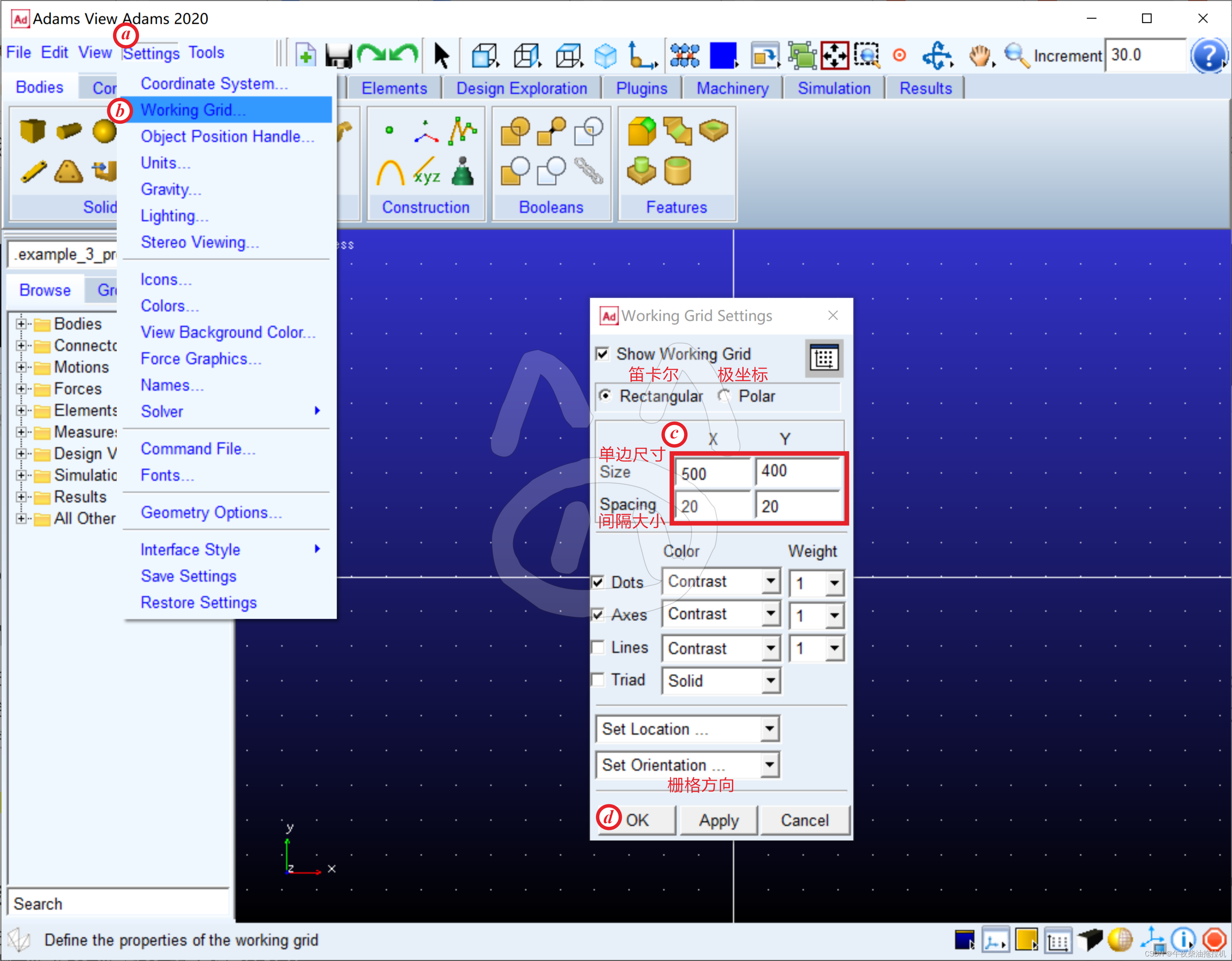Switch to the Simulation ribbon tab

coord(834,88)
